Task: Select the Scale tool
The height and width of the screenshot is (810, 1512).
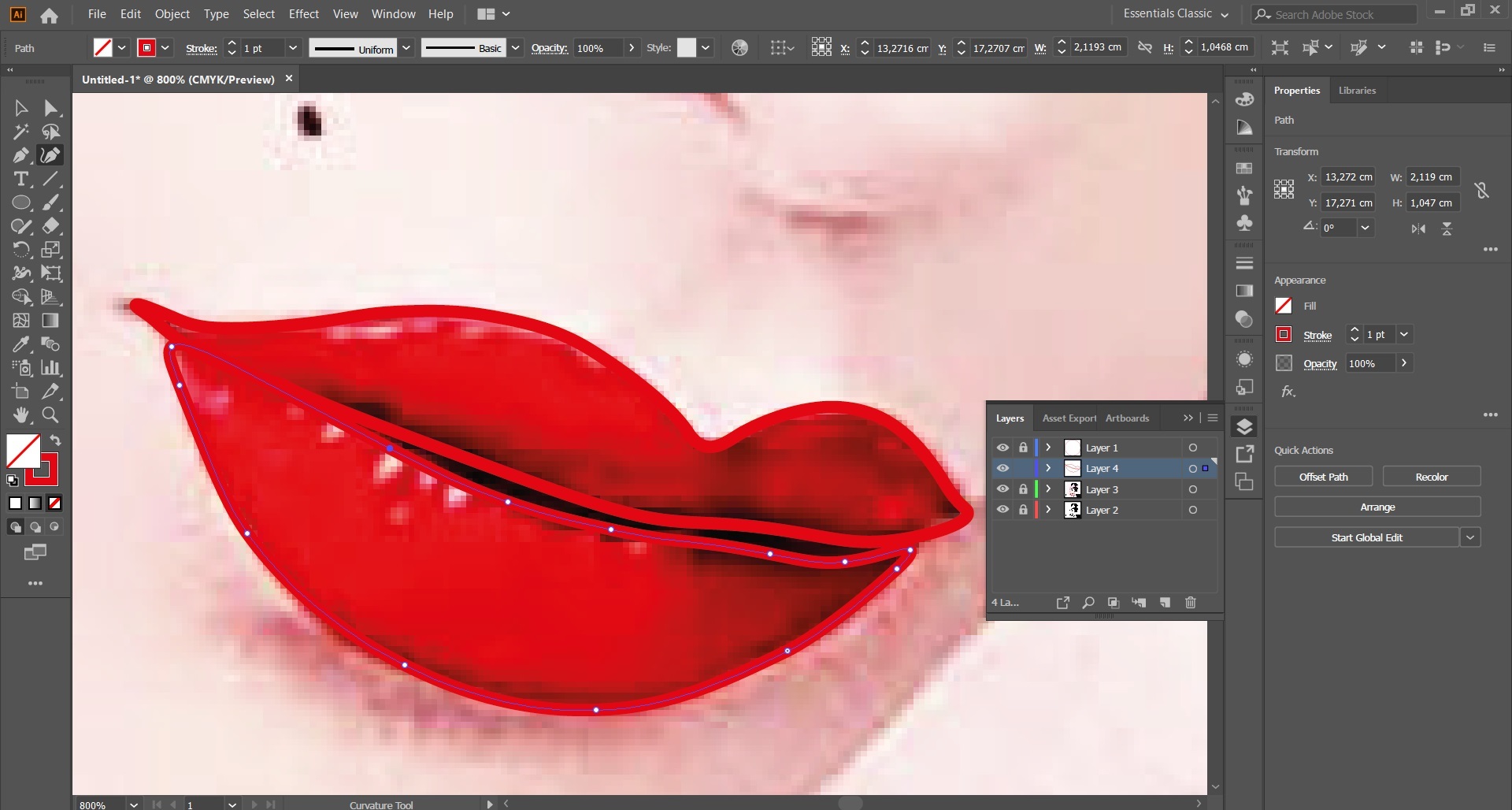Action: coord(51,250)
